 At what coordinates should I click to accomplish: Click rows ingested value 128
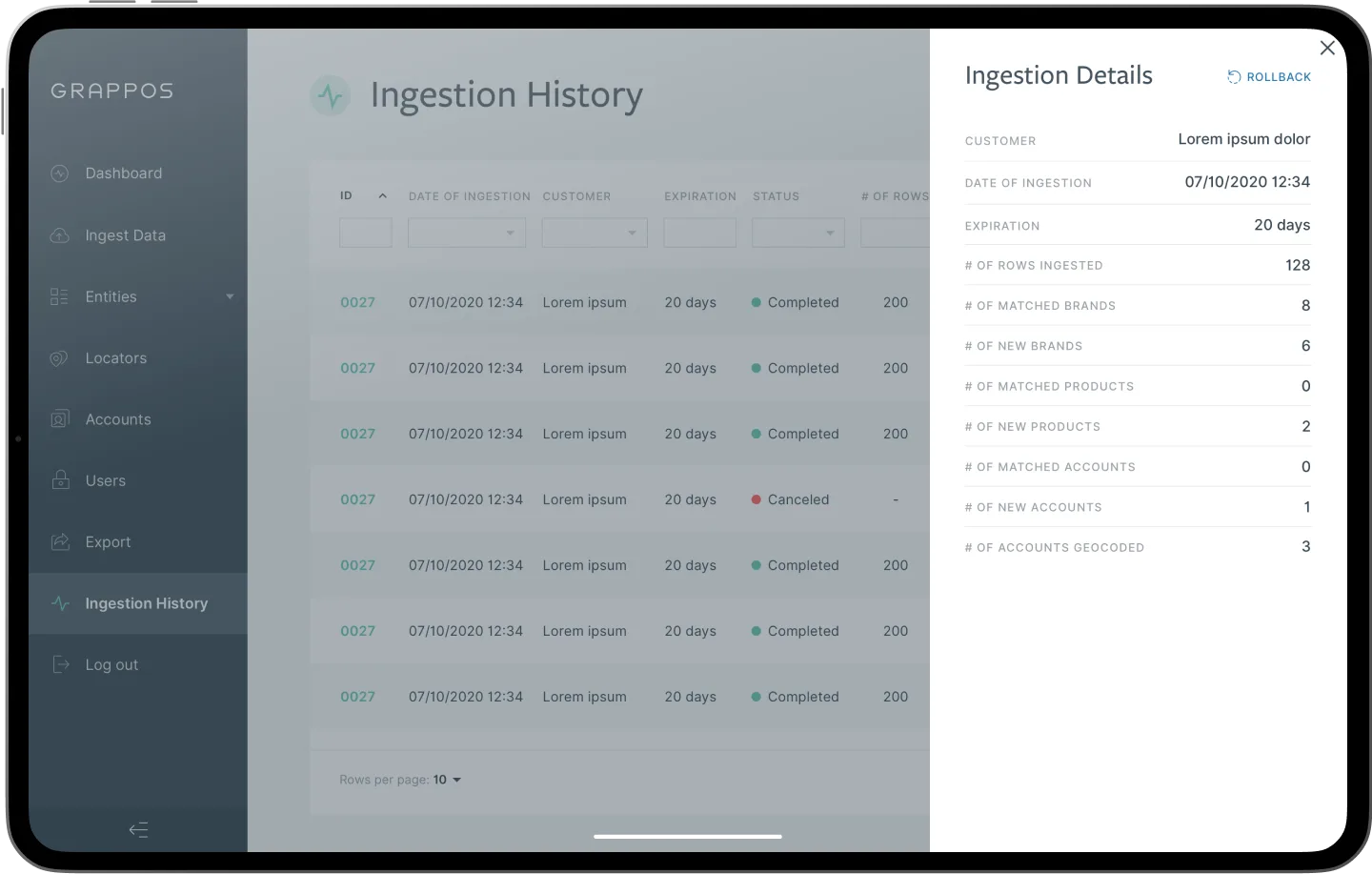point(1298,265)
